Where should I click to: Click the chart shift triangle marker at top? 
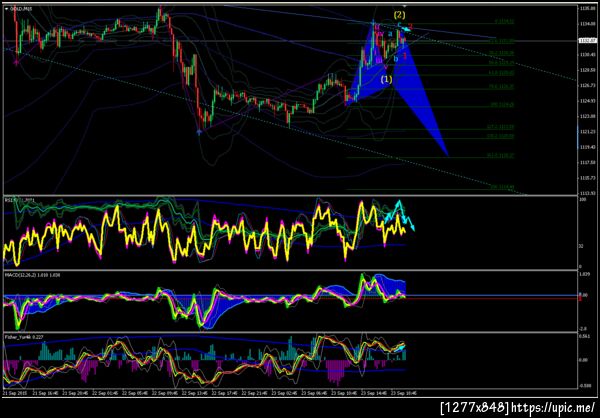point(404,6)
